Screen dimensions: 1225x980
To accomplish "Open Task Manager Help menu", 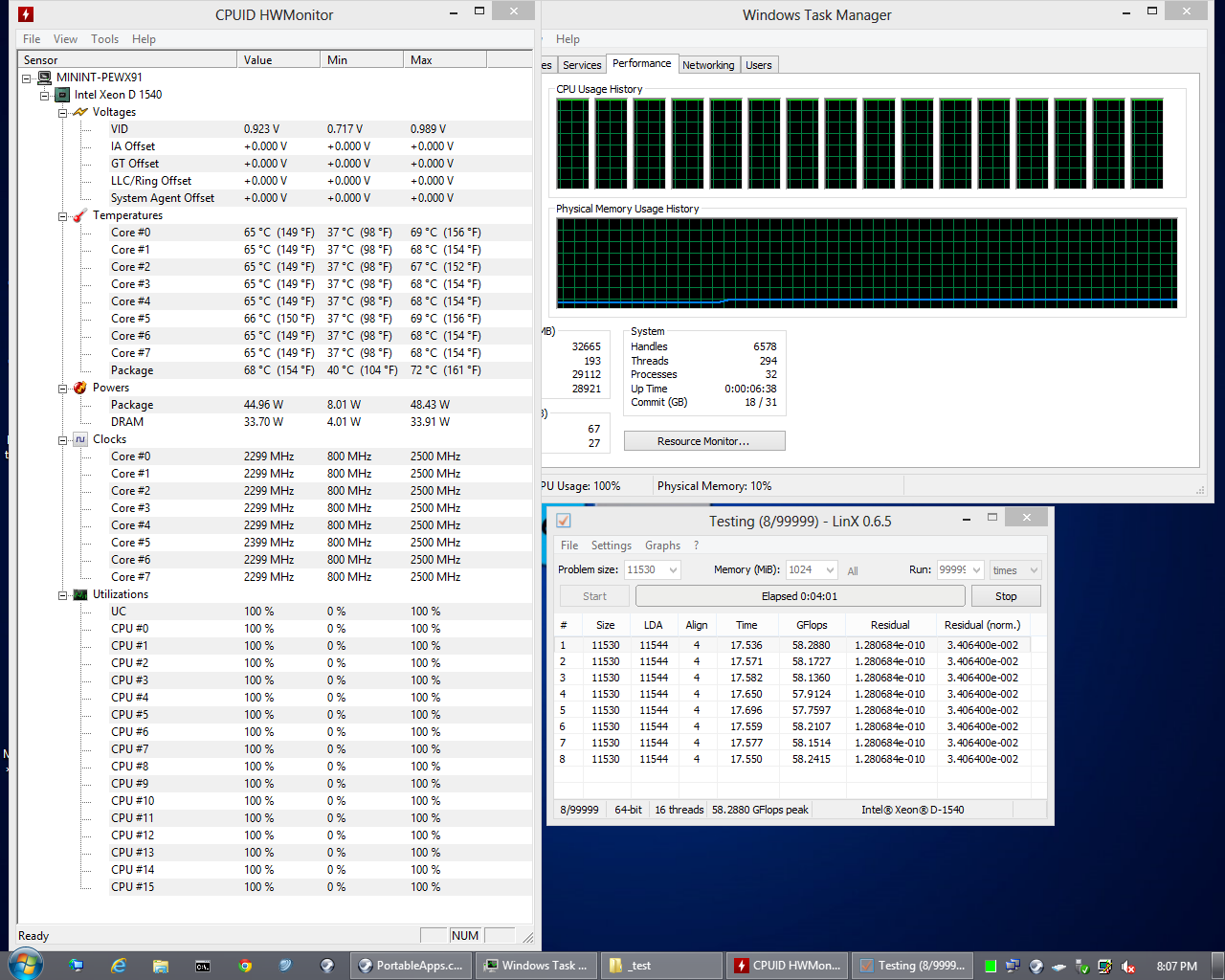I will click(568, 39).
